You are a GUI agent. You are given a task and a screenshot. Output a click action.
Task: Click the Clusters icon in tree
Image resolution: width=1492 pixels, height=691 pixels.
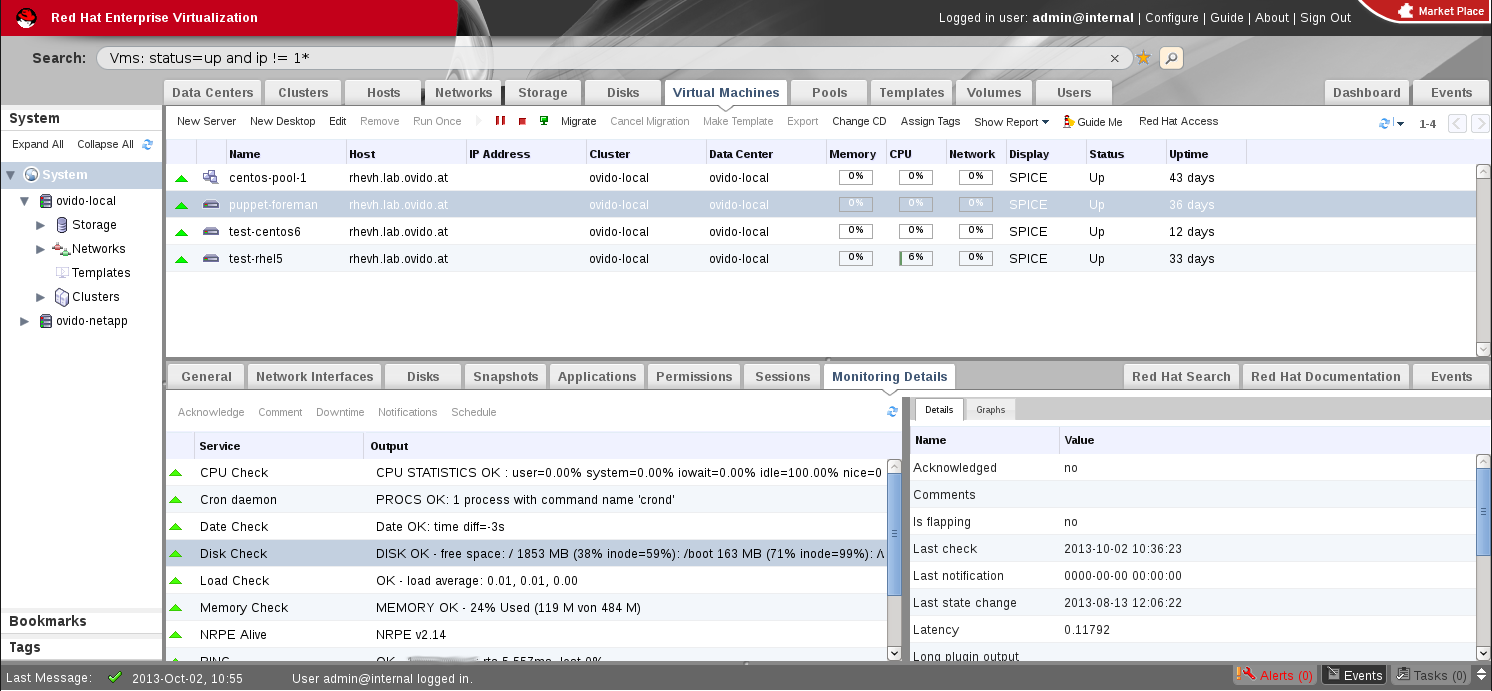pyautogui.click(x=62, y=297)
